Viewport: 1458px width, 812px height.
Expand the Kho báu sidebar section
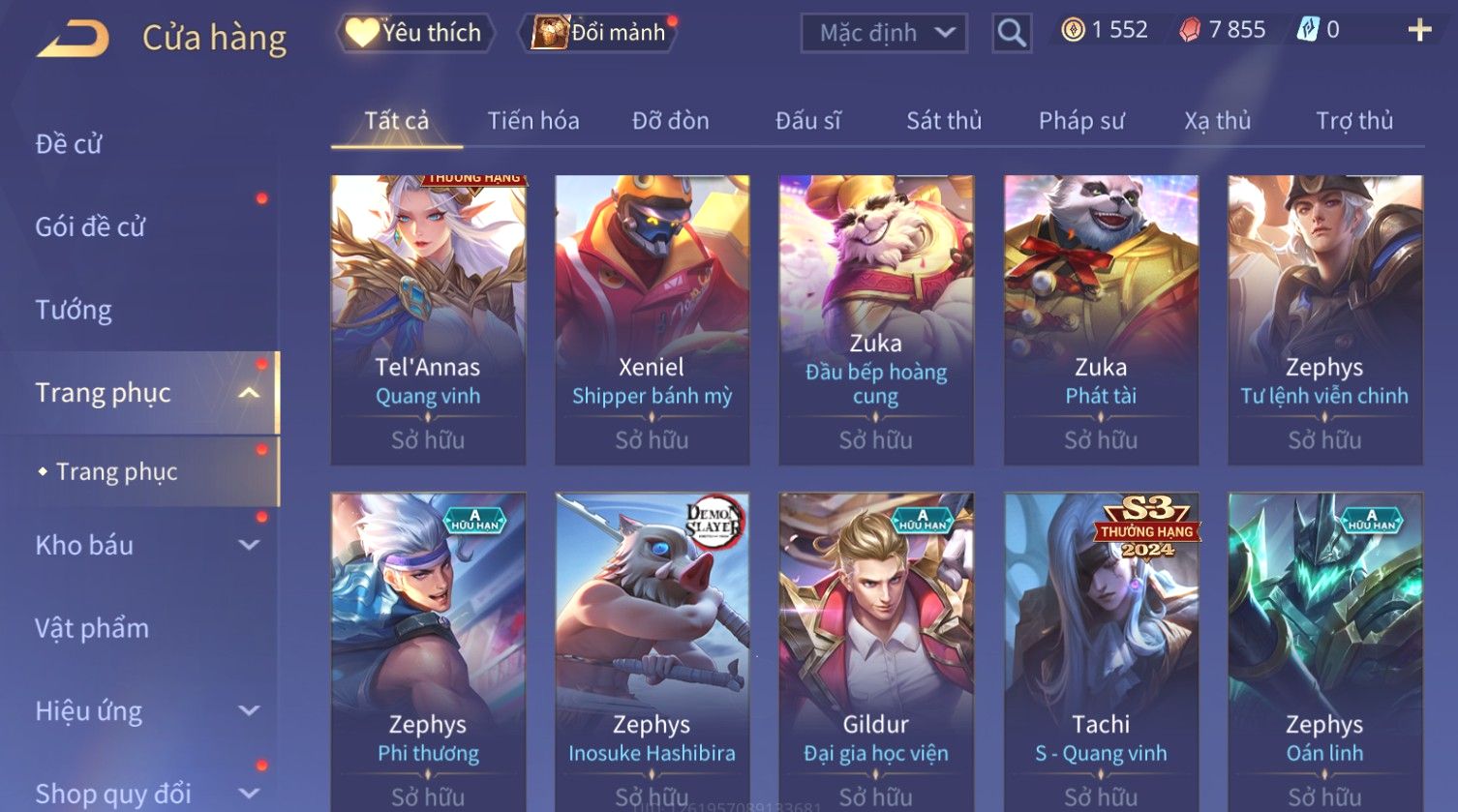coord(249,545)
